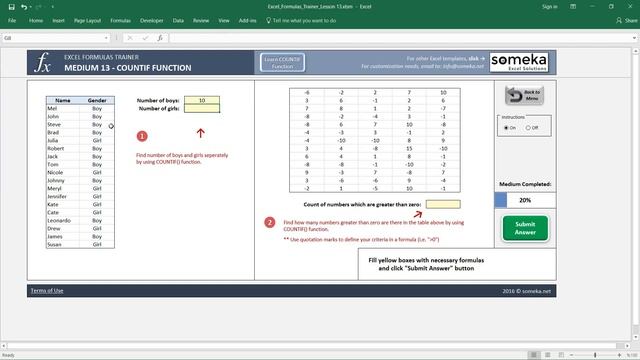Open the File menu
This screenshot has width=640, height=360.
tap(12, 20)
